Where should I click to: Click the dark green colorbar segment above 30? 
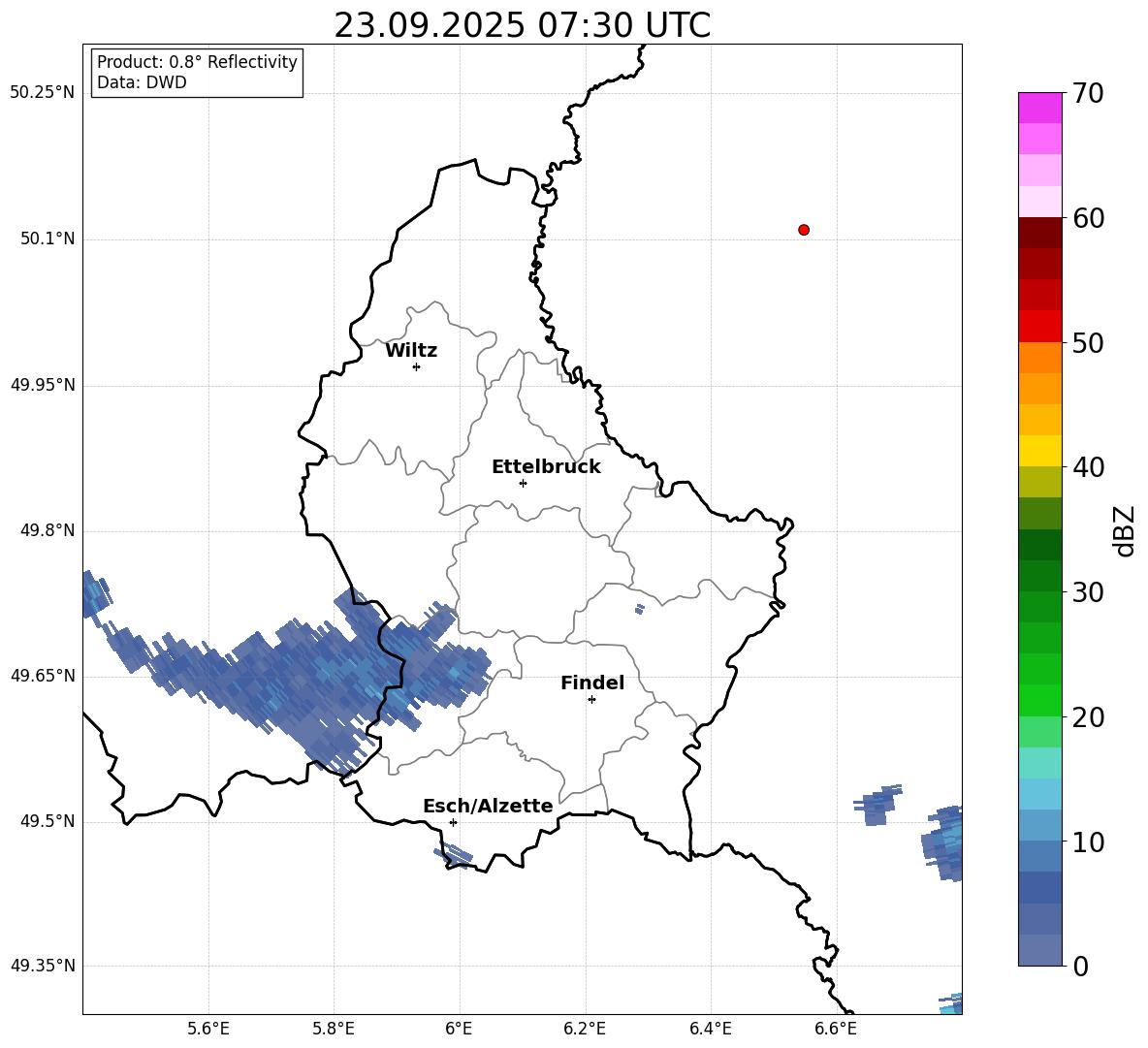(x=1039, y=576)
